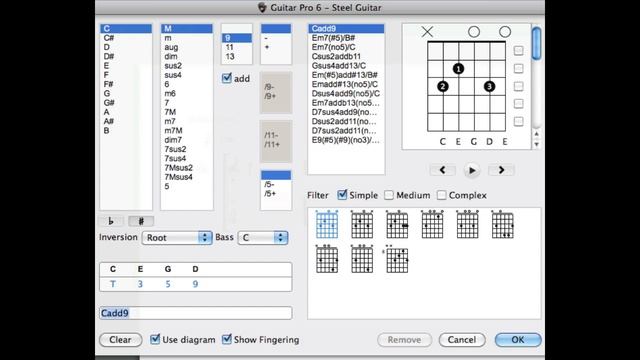Toggle the Simple filter checkbox
The image size is (640, 360).
coord(342,195)
